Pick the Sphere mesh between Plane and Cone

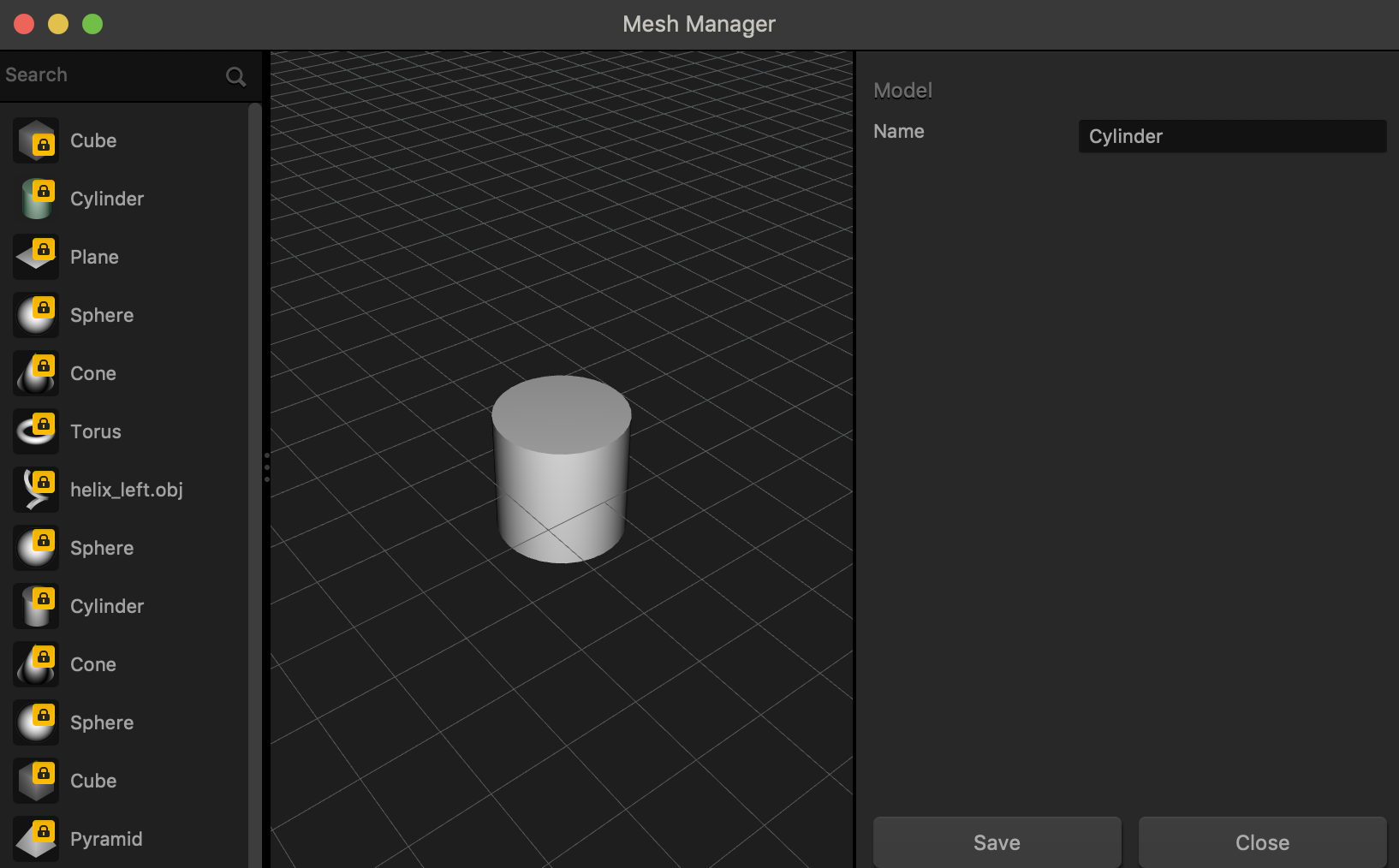(36, 315)
